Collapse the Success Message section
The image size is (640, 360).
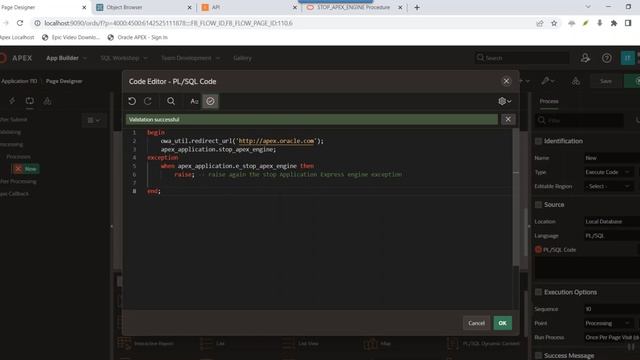pos(538,356)
